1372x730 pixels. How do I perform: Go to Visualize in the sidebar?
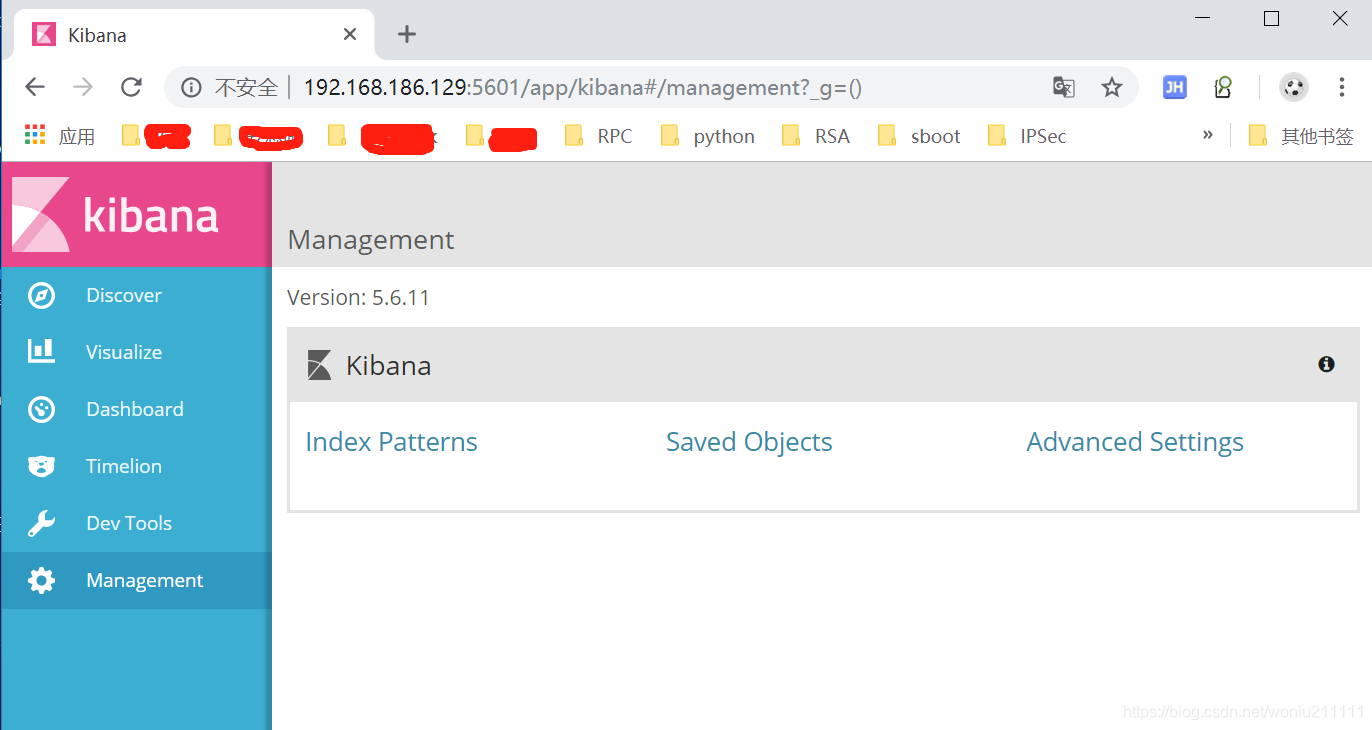coord(136,352)
